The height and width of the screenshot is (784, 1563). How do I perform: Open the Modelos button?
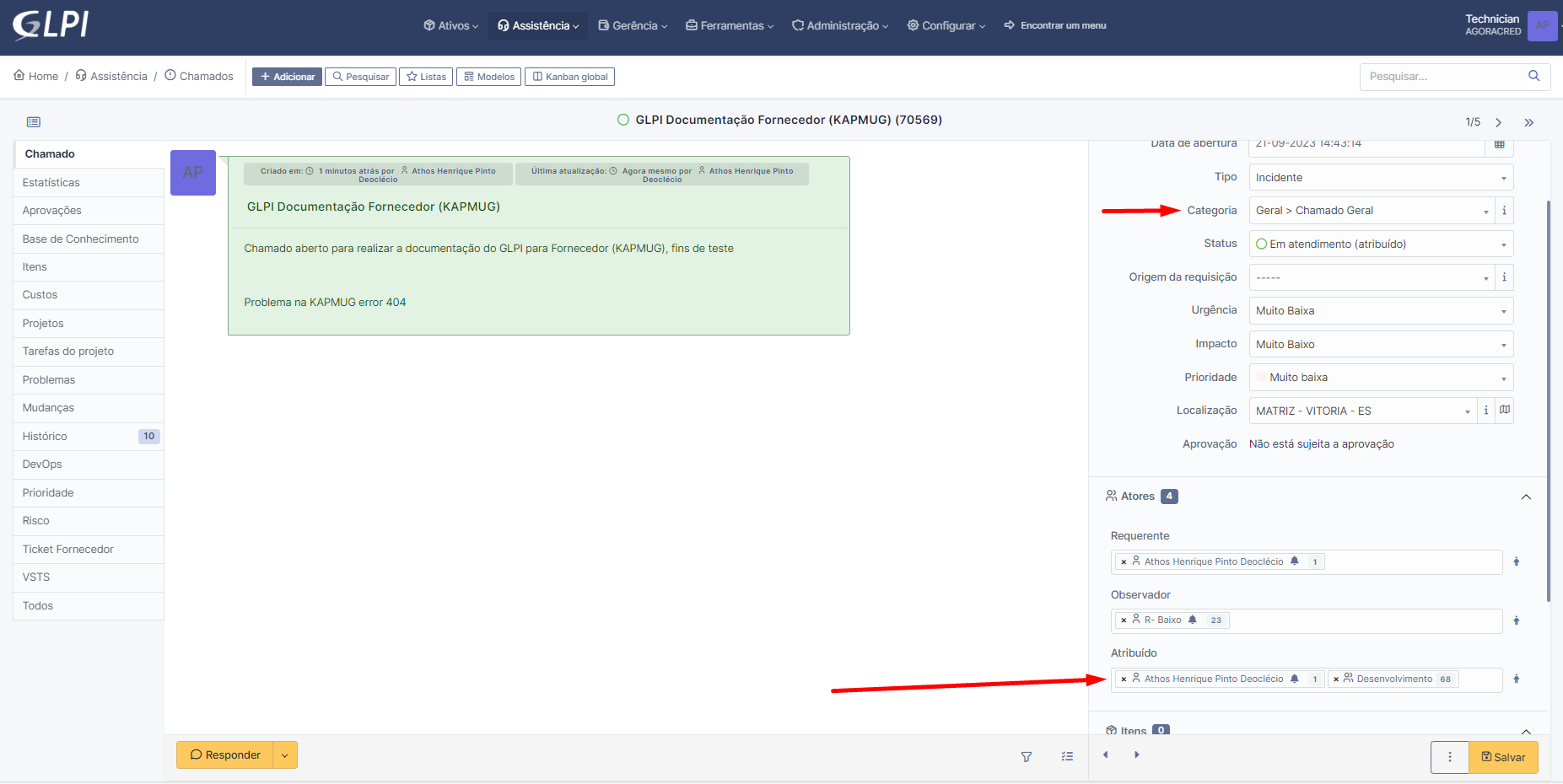click(x=488, y=77)
